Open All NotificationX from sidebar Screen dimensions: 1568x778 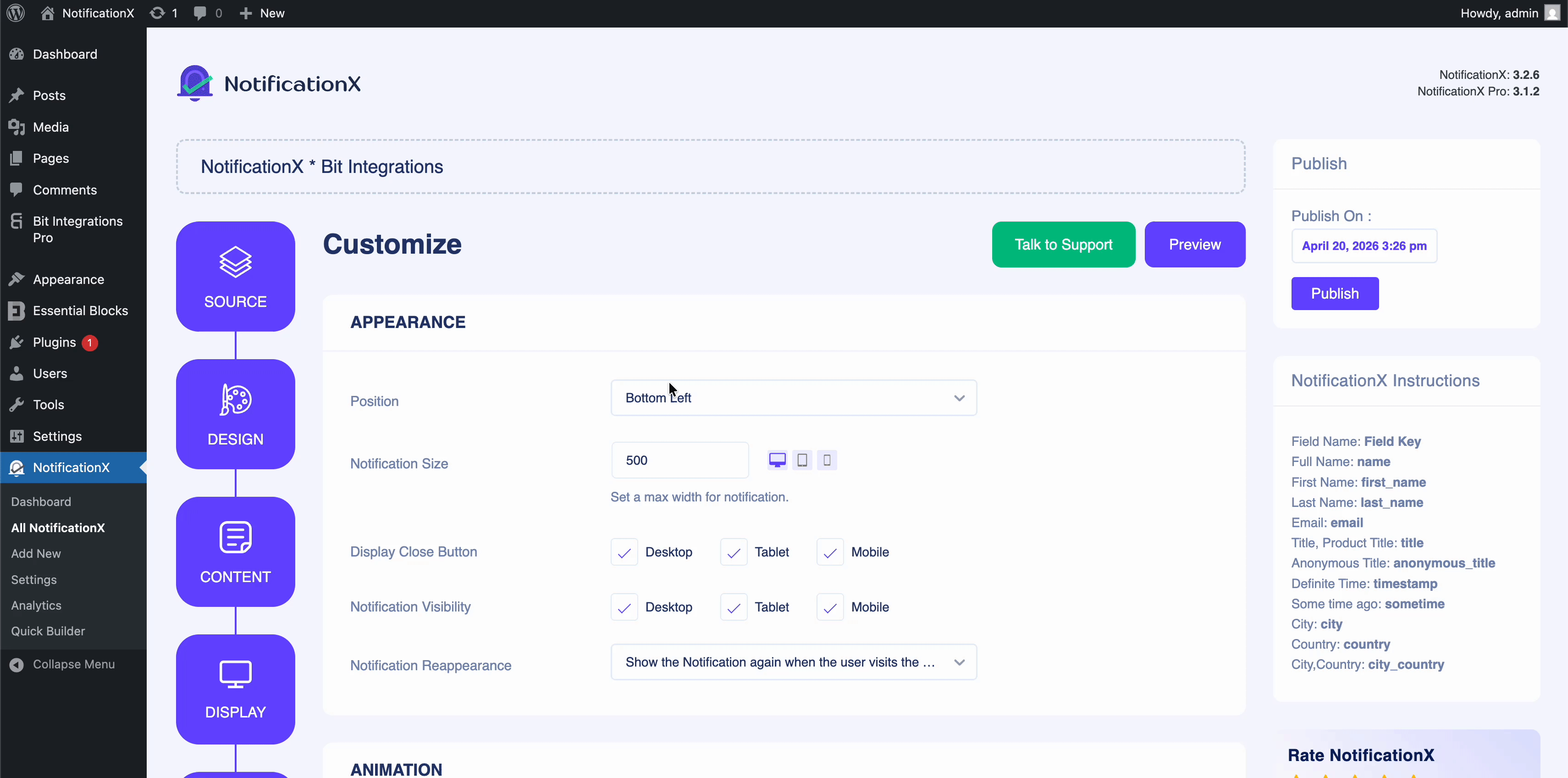58,528
